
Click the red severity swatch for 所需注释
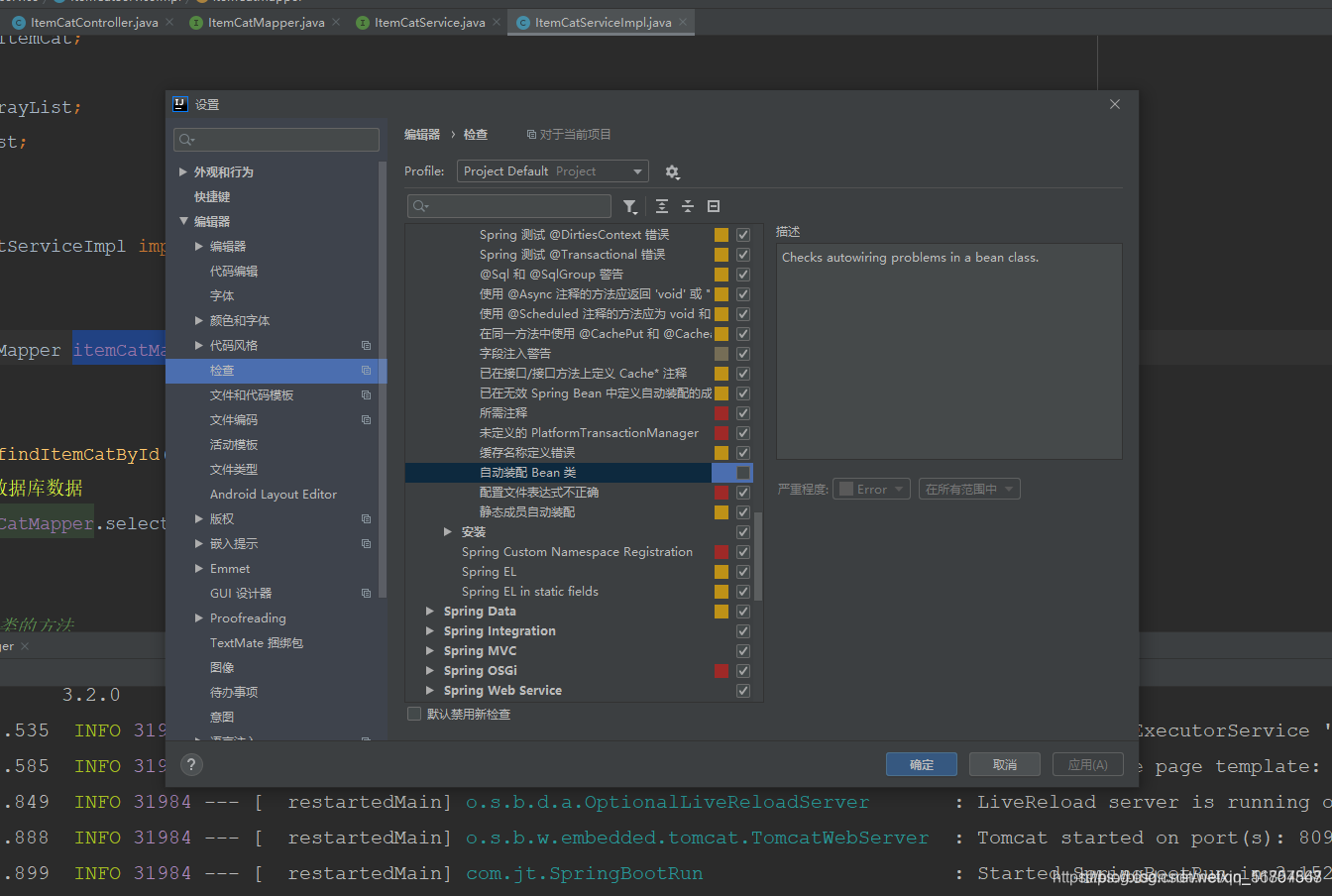click(721, 413)
